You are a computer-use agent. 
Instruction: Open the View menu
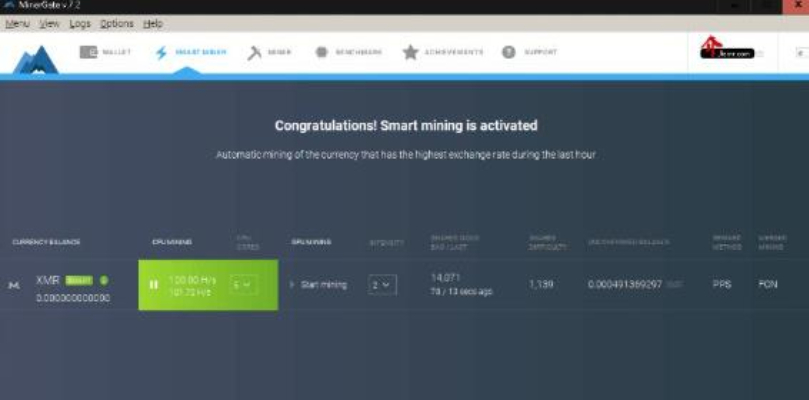pos(50,24)
